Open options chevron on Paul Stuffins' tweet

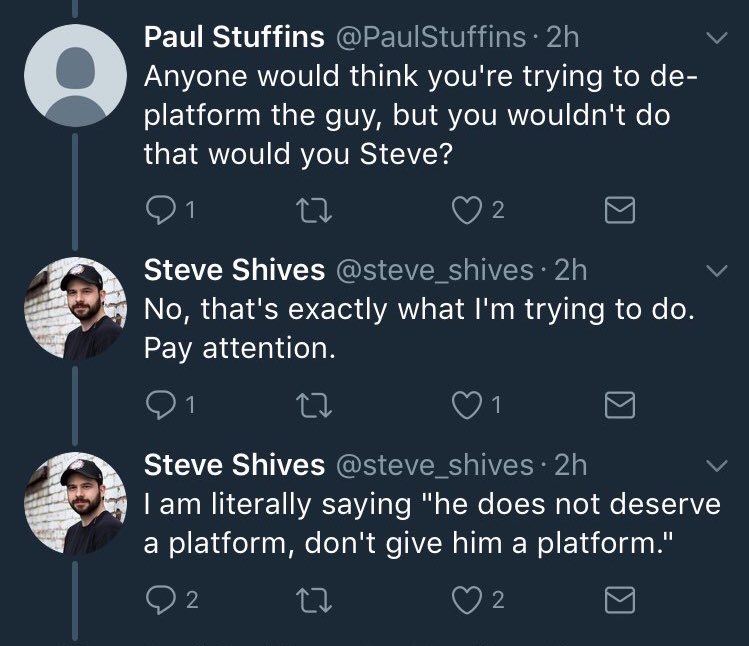[x=717, y=38]
